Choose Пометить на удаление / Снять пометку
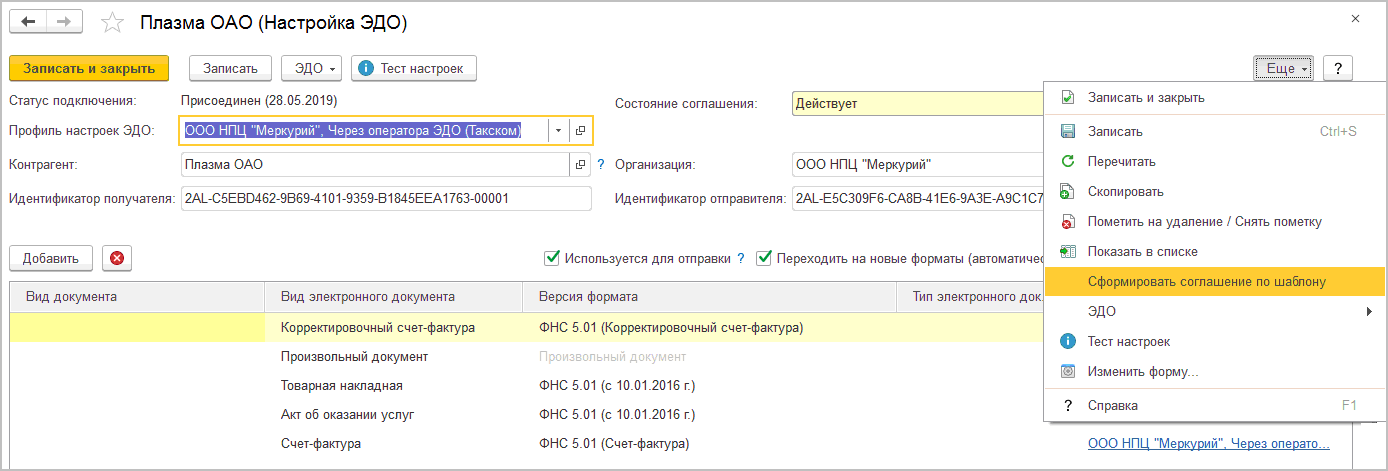1388x471 pixels. [x=1204, y=222]
